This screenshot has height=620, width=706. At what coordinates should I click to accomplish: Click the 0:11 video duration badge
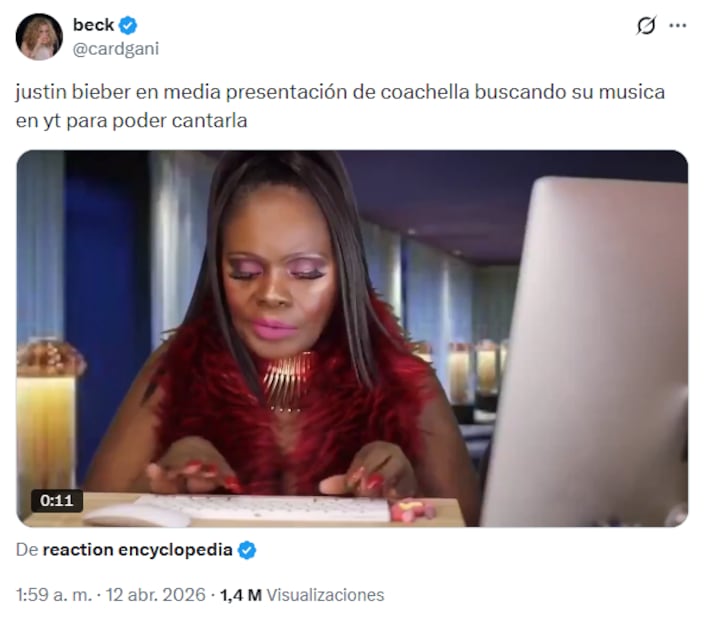point(57,500)
